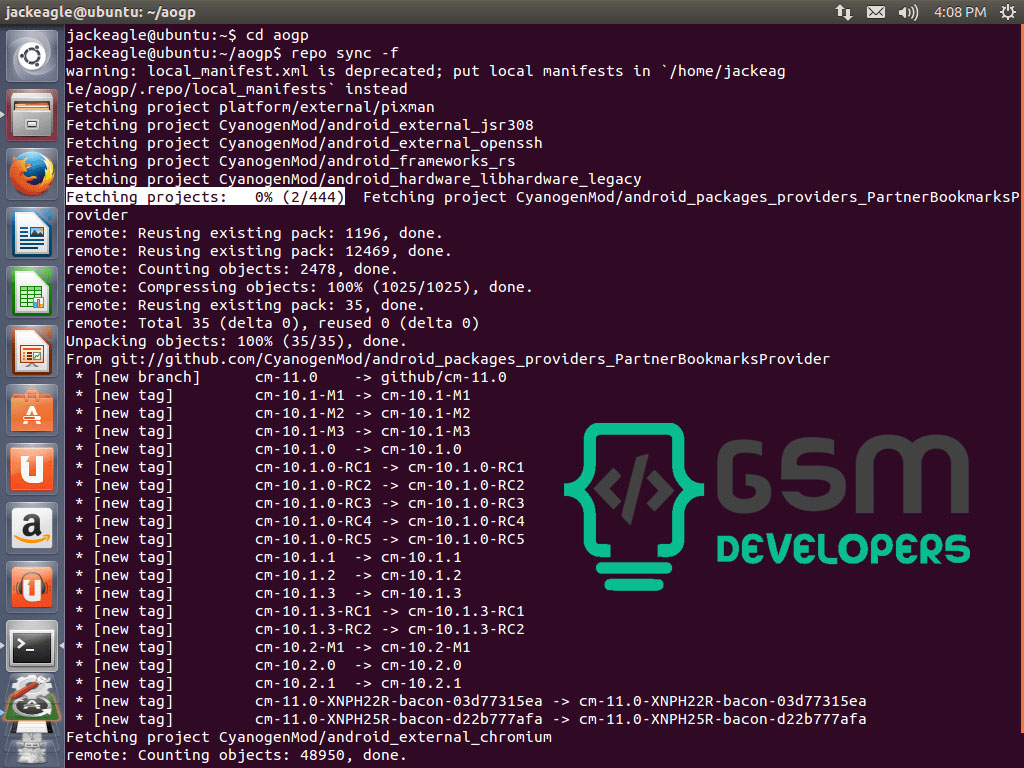Open LibreOffice Calc spreadsheet from the launcher
Viewport: 1024px width, 768px height.
click(31, 293)
